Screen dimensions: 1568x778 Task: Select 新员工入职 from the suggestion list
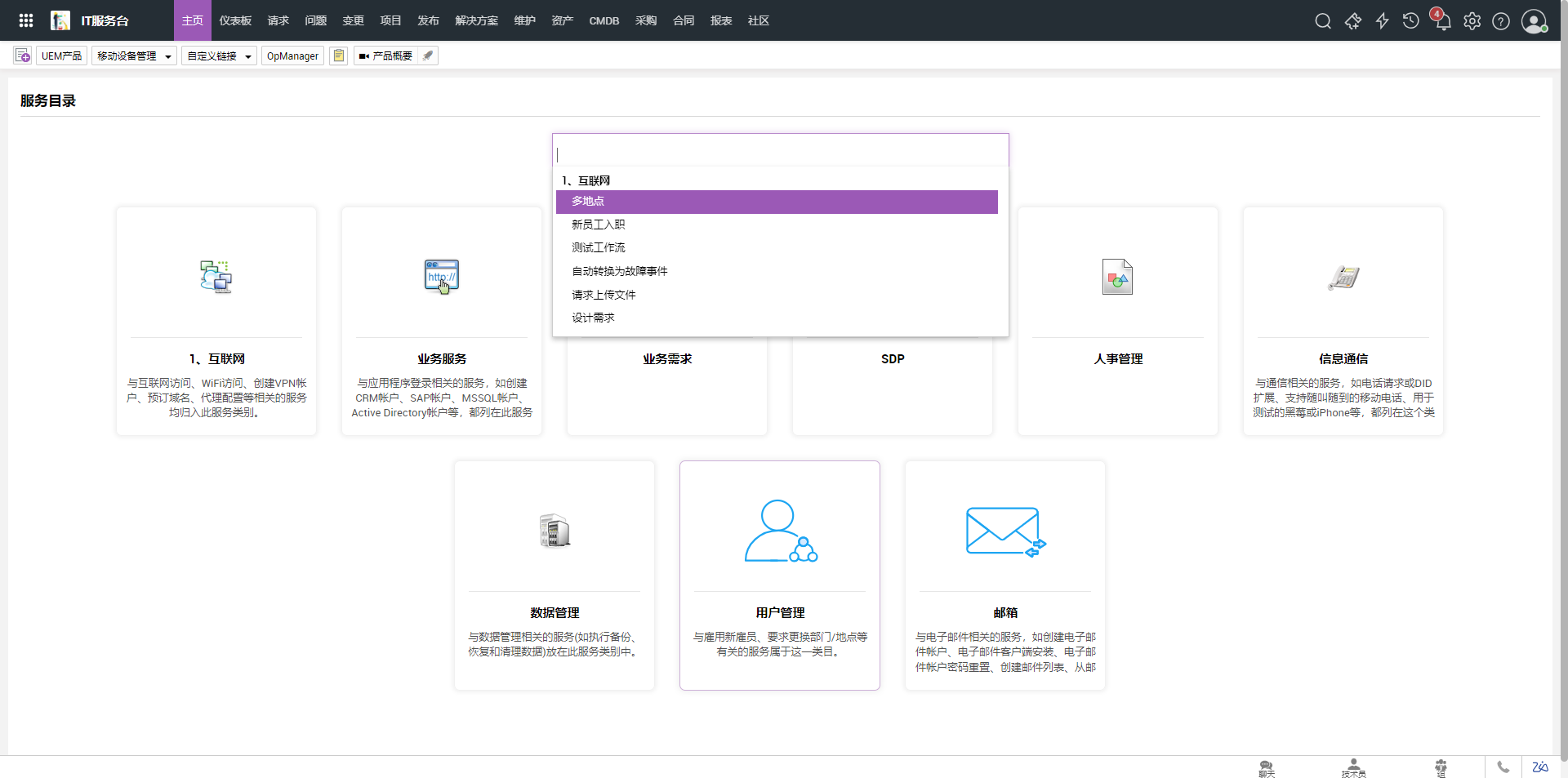click(x=598, y=225)
